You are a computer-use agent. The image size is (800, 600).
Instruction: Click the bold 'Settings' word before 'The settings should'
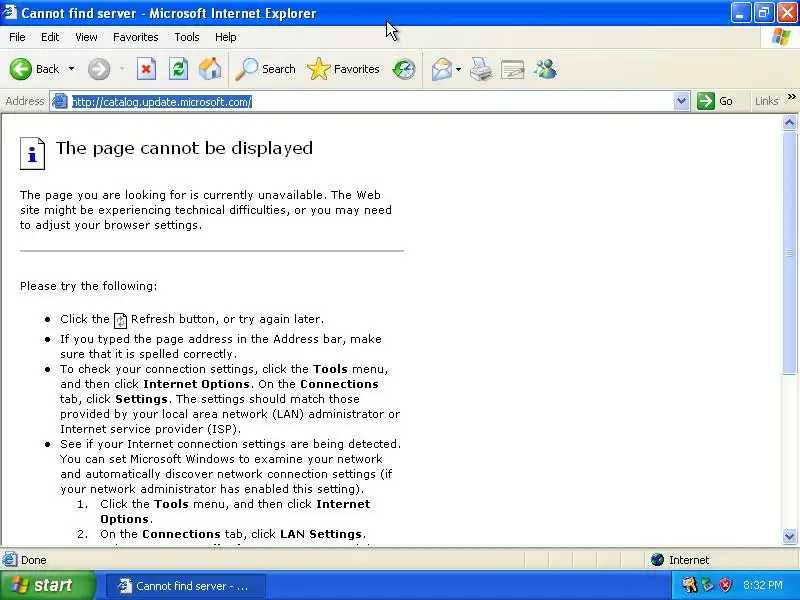[x=141, y=398]
